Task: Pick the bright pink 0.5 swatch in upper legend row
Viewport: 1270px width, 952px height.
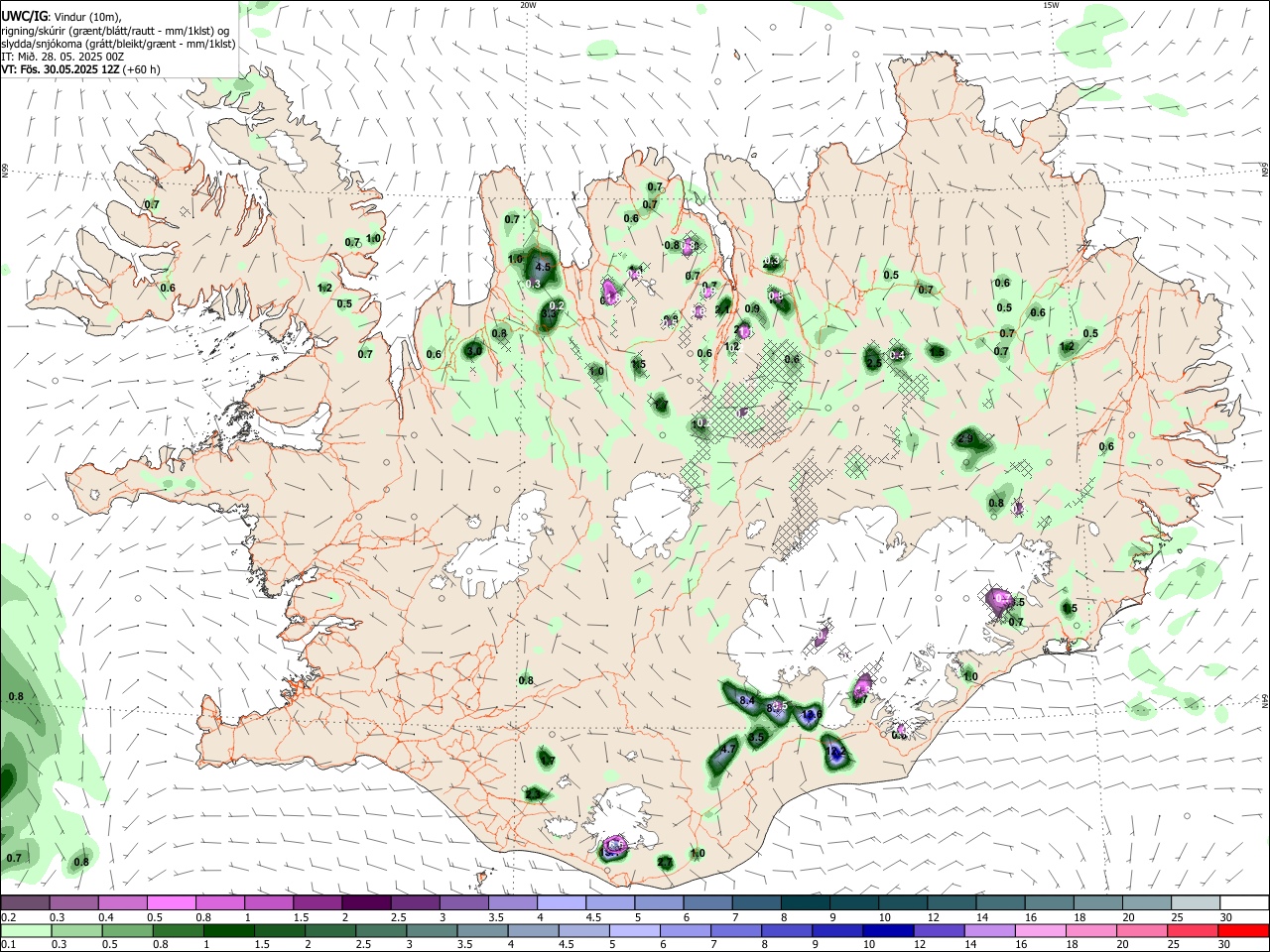Action: click(x=173, y=903)
